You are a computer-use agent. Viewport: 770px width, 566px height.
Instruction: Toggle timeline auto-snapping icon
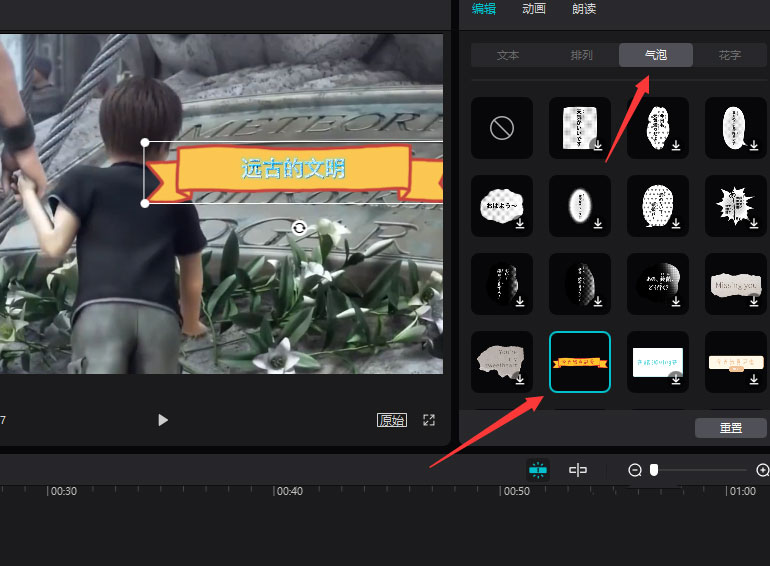pyautogui.click(x=538, y=470)
